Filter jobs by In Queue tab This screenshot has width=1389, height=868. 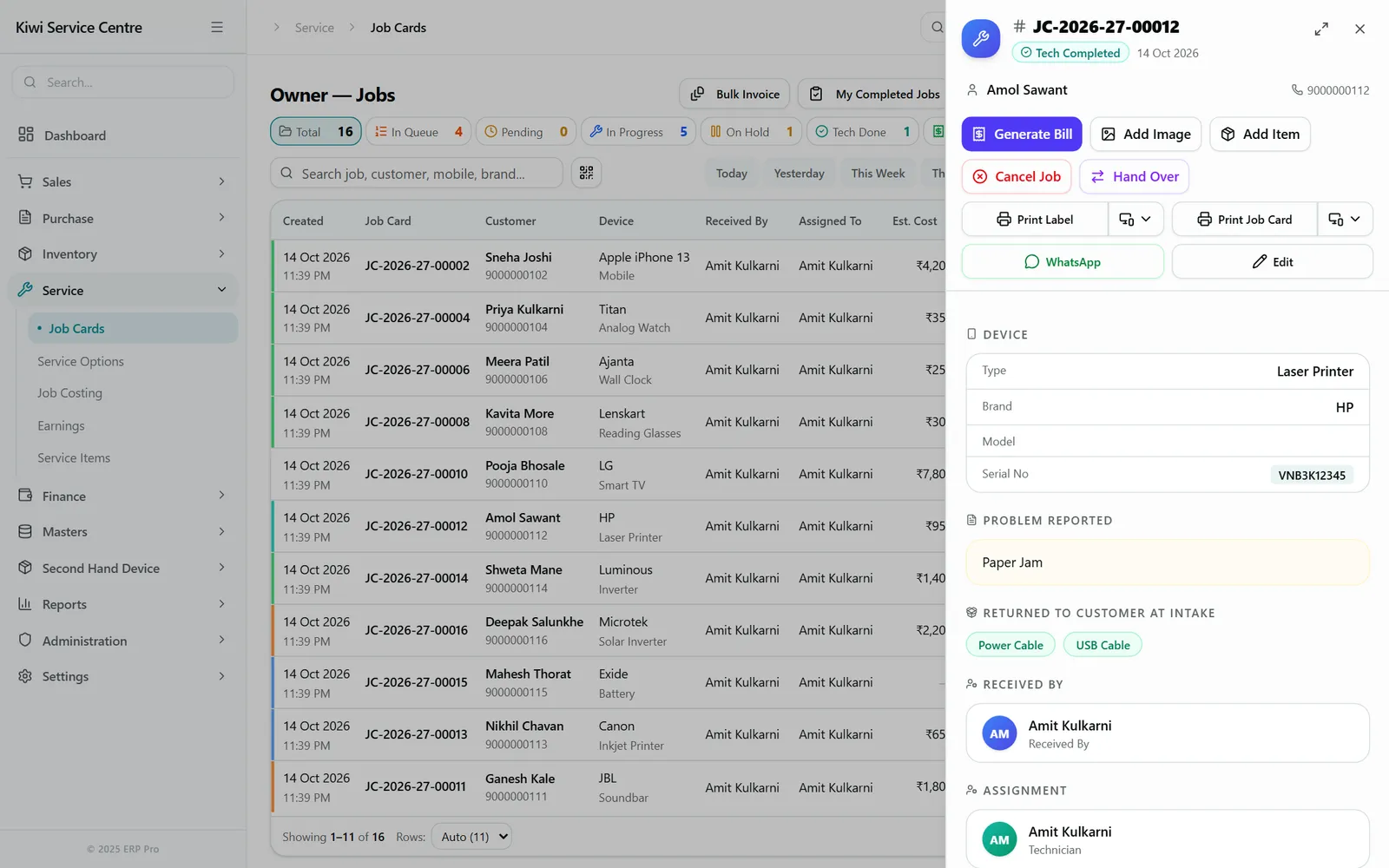click(x=418, y=132)
